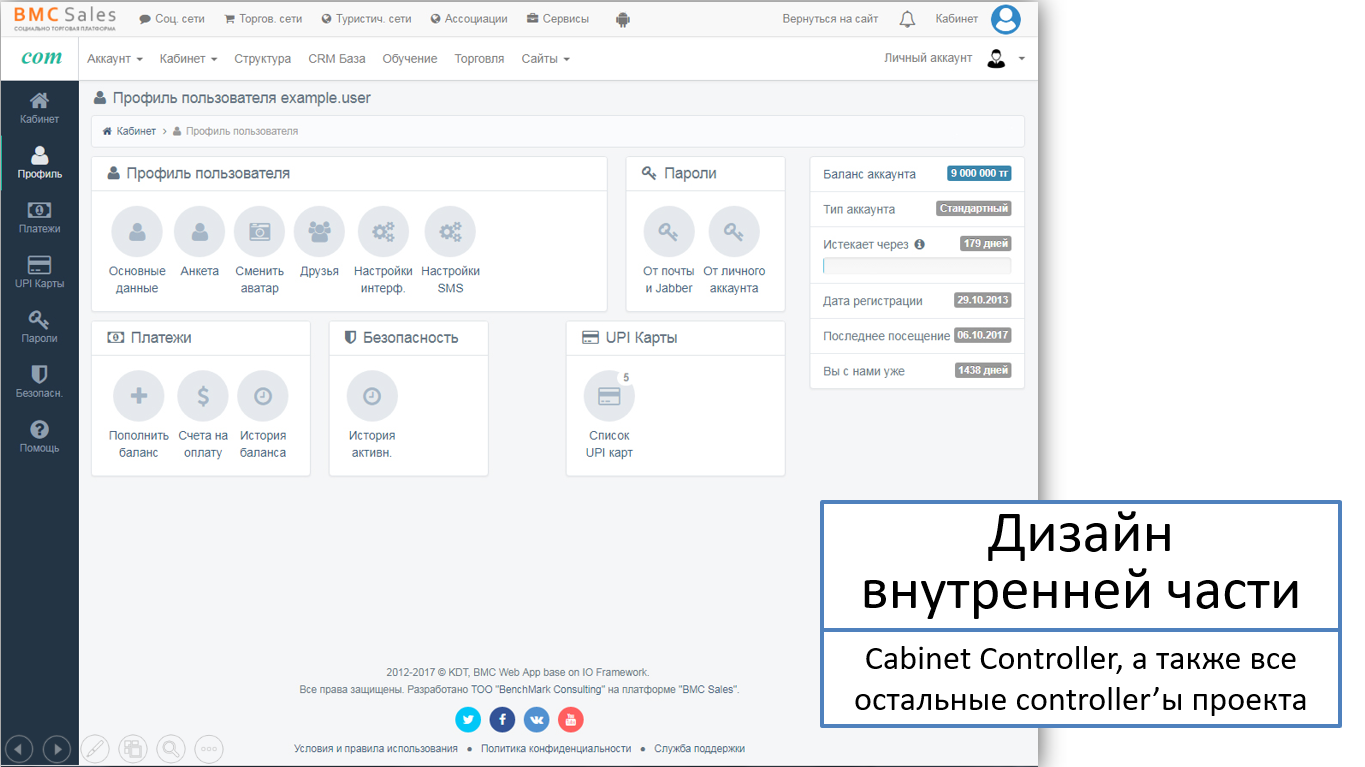Image resolution: width=1365 pixels, height=767 pixels.
Task: Open the notifications bell icon
Action: [x=907, y=19]
